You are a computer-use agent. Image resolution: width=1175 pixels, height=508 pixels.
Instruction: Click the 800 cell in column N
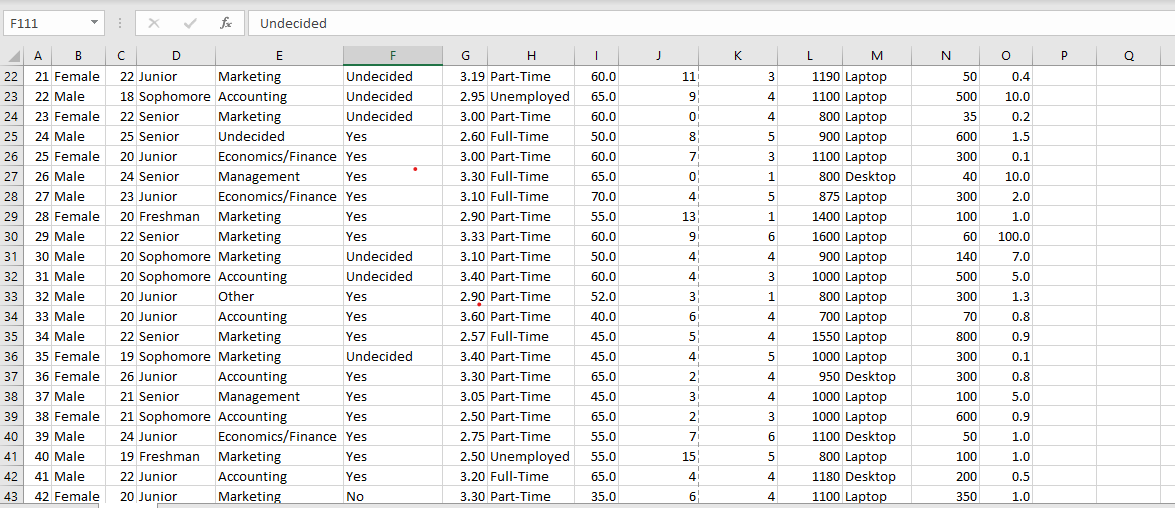[x=946, y=336]
